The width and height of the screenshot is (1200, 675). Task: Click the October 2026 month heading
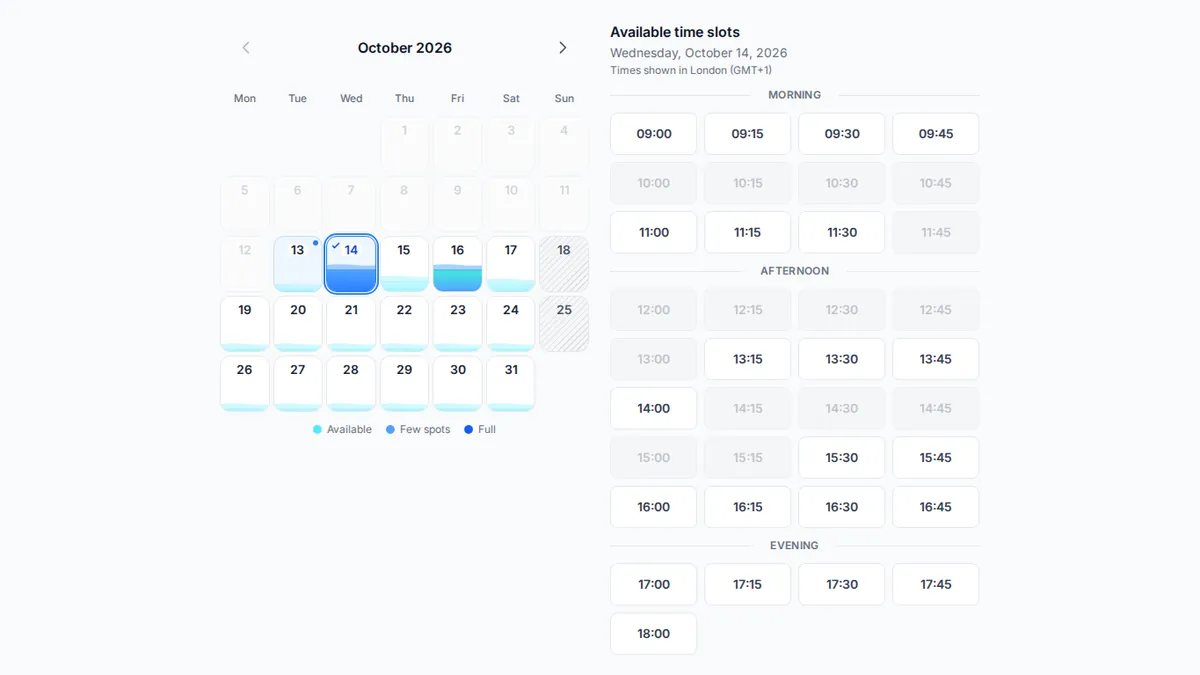pyautogui.click(x=405, y=48)
